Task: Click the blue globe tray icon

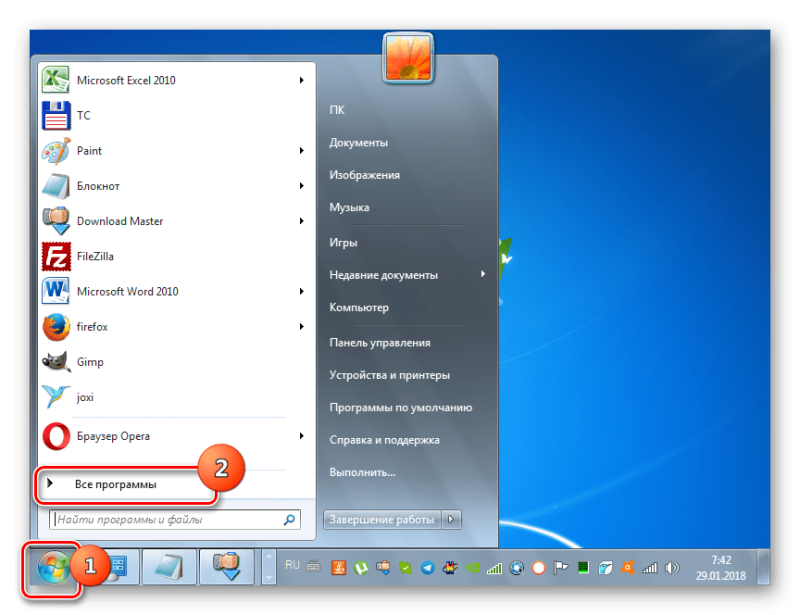Action: [516, 568]
